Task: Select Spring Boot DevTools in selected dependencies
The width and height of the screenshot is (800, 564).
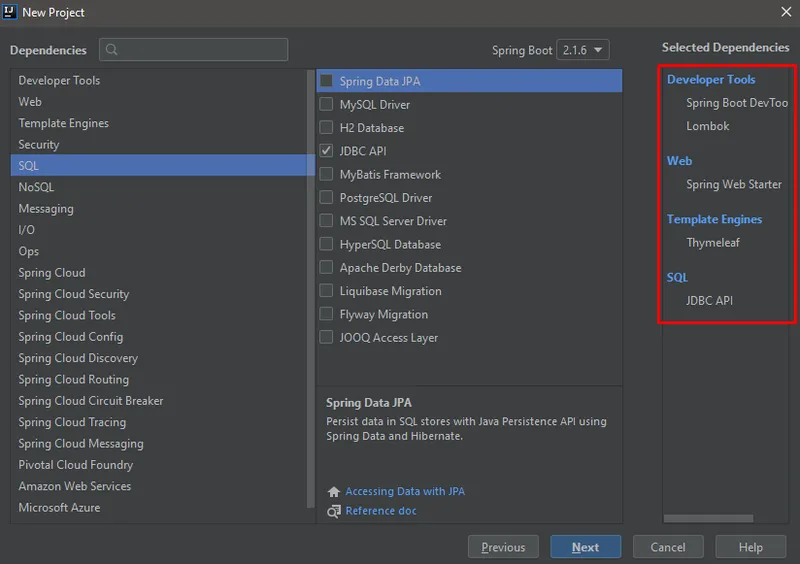Action: [737, 103]
